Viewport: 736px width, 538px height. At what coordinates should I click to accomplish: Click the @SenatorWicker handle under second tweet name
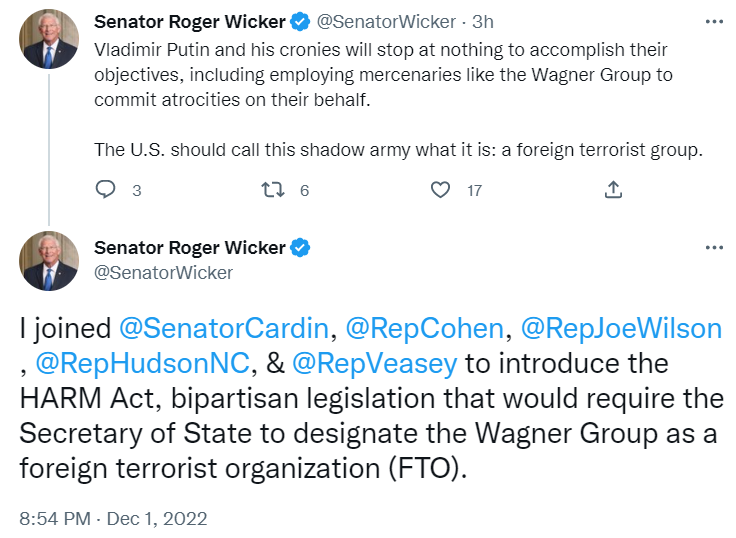tap(163, 272)
